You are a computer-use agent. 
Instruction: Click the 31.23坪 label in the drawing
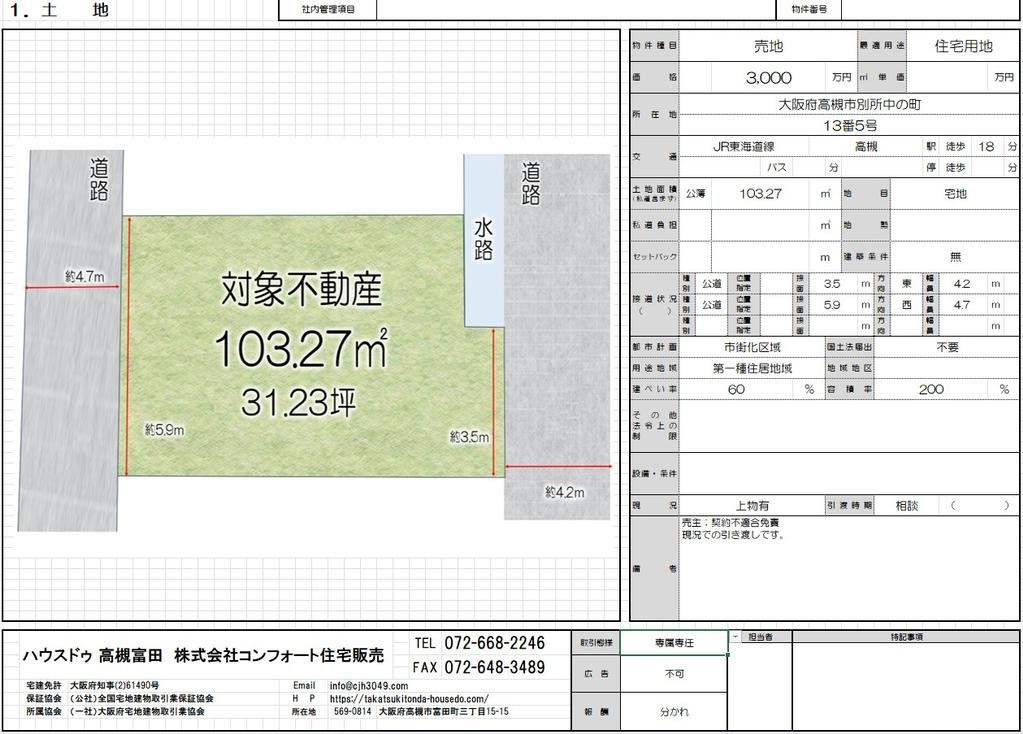point(299,402)
